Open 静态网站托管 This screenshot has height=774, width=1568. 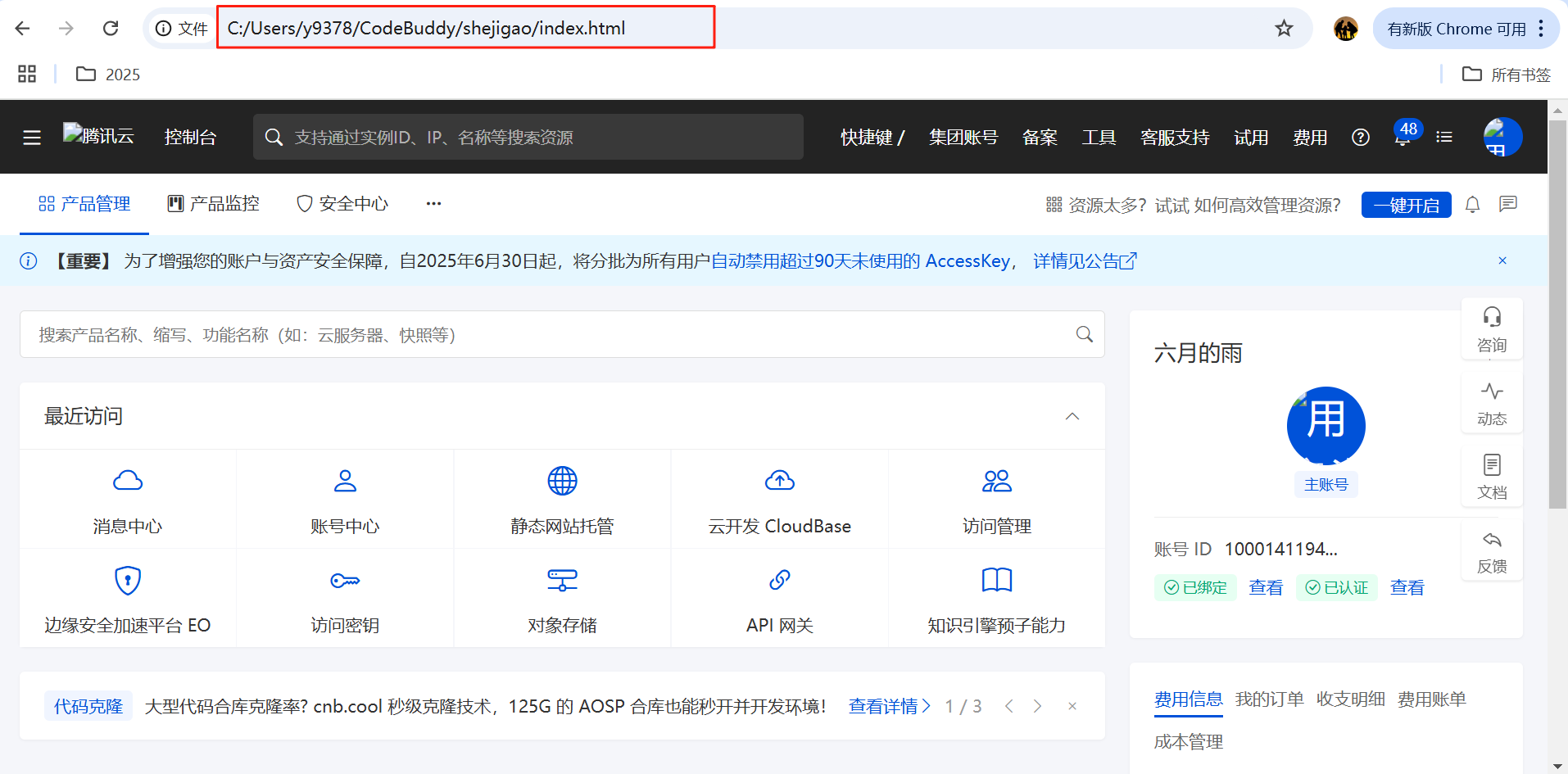click(x=562, y=499)
